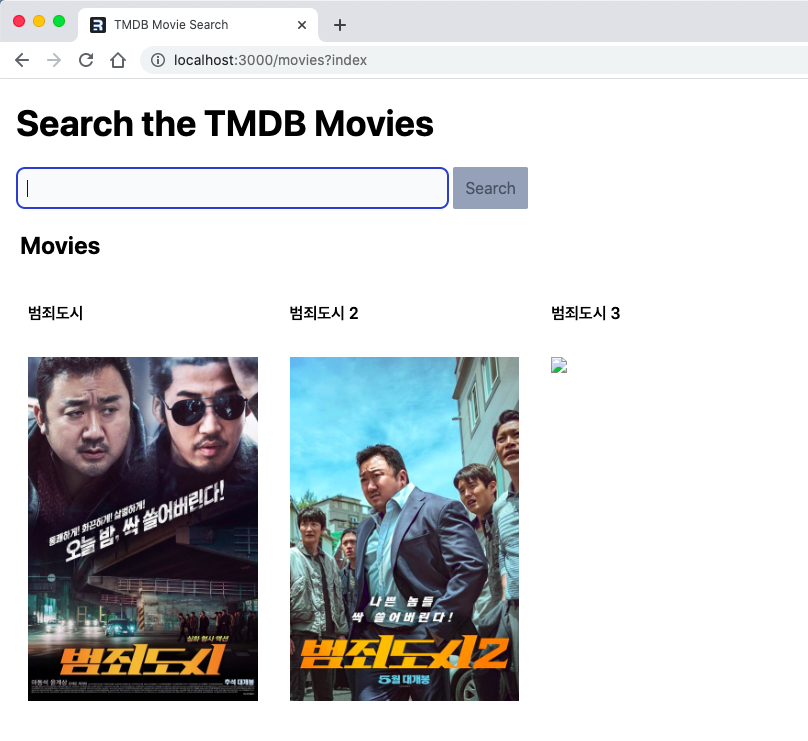This screenshot has width=808, height=741.
Task: Click the browser forward arrow
Action: tap(54, 60)
